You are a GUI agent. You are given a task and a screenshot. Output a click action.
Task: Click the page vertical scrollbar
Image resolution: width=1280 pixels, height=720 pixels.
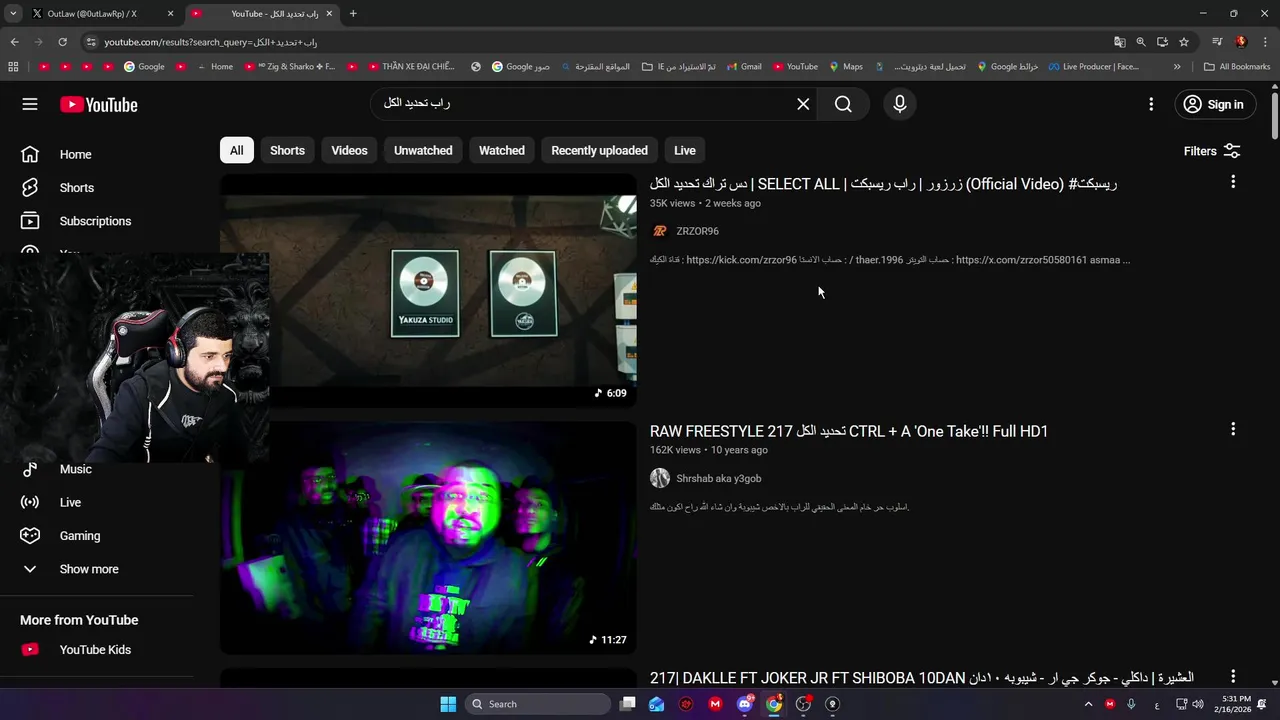(1274, 116)
